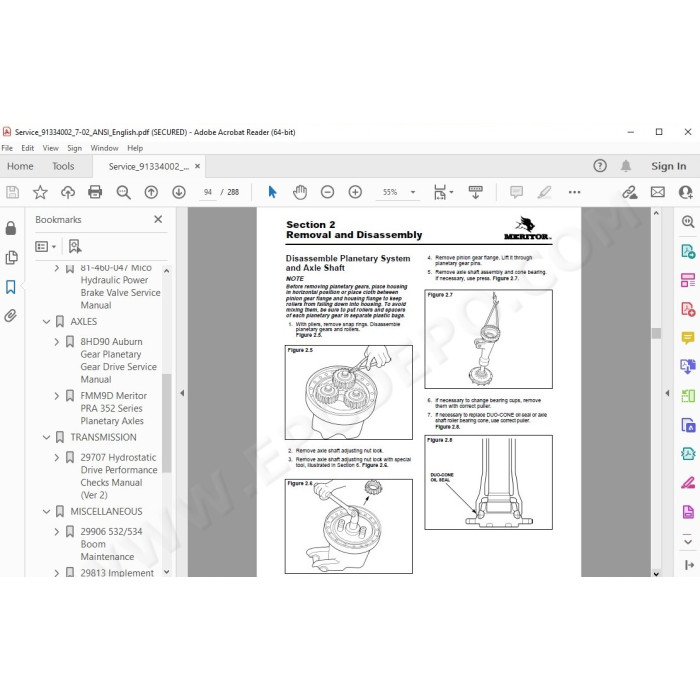Screen dimensions: 700x700
Task: Close the Service_91334002 document tab
Action: click(x=197, y=166)
